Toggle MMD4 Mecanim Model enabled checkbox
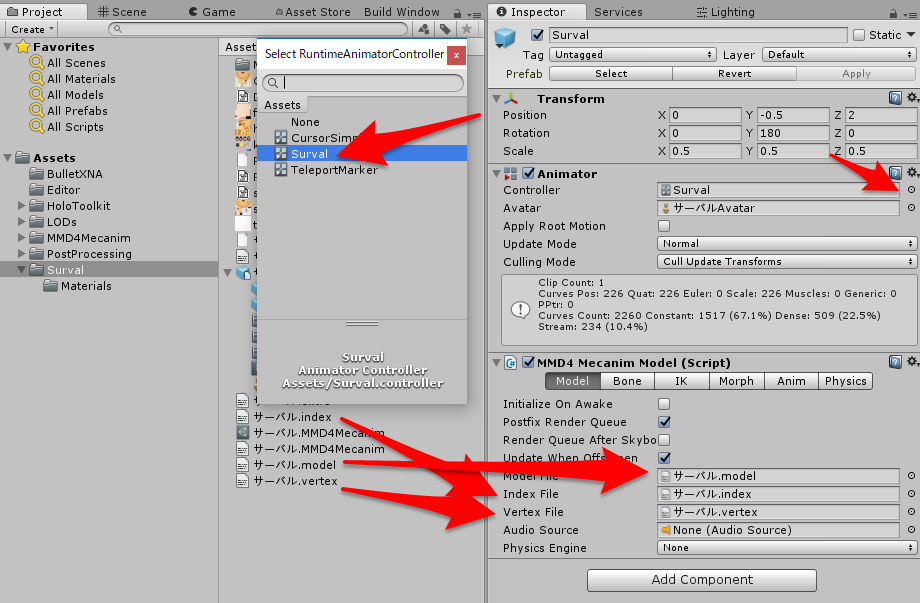Image resolution: width=920 pixels, height=603 pixels. (x=528, y=362)
